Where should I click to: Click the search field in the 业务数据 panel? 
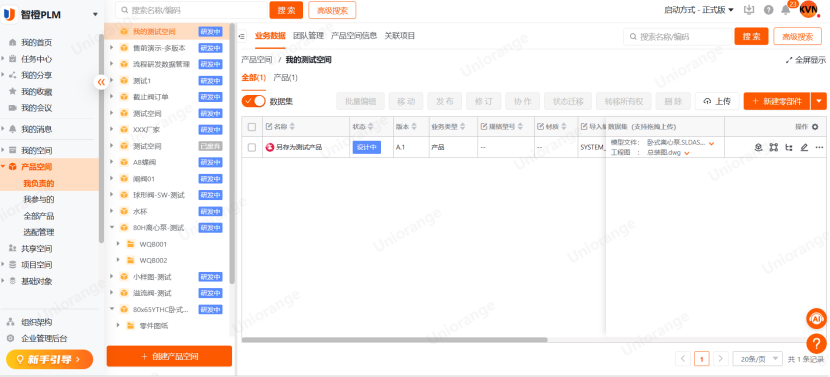click(678, 37)
